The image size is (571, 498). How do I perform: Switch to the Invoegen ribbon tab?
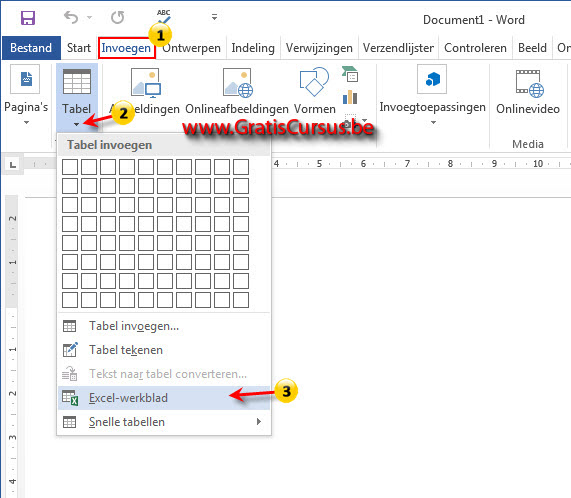click(126, 48)
